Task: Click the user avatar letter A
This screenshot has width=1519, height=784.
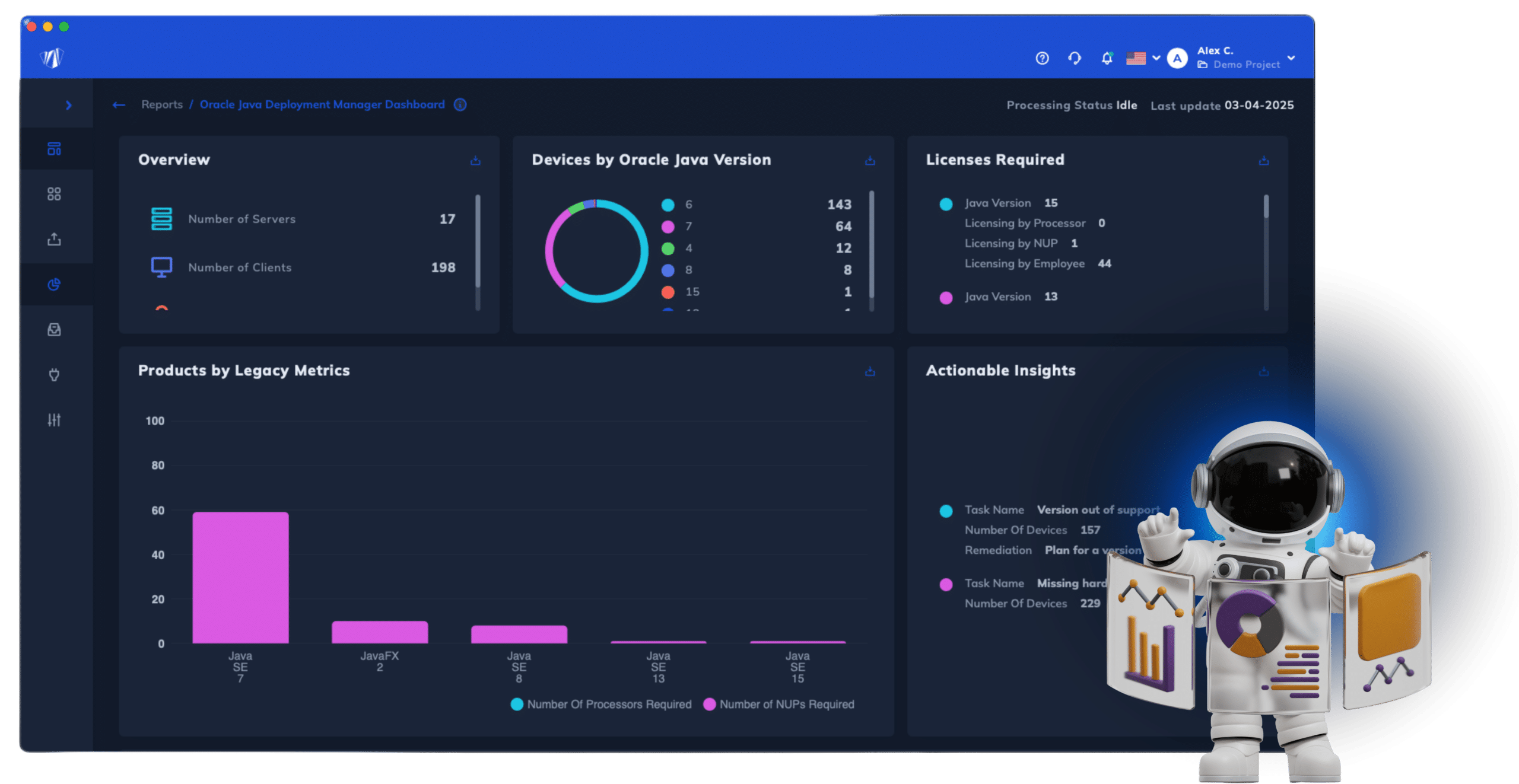Action: tap(1177, 58)
